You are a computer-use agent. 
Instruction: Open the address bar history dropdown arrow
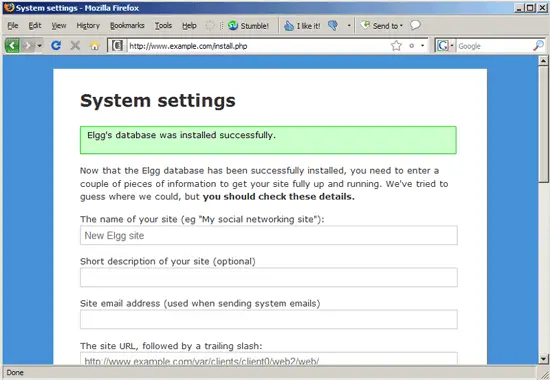pos(423,46)
